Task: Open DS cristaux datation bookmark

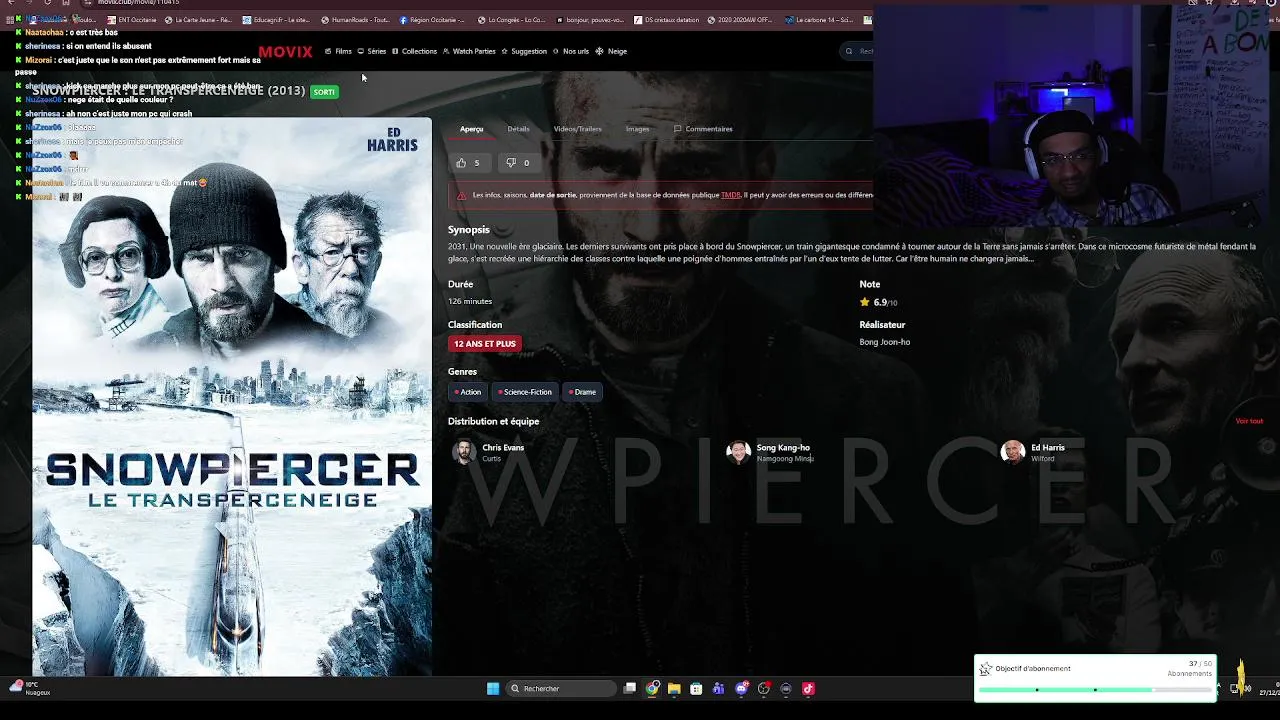Action: [666, 20]
